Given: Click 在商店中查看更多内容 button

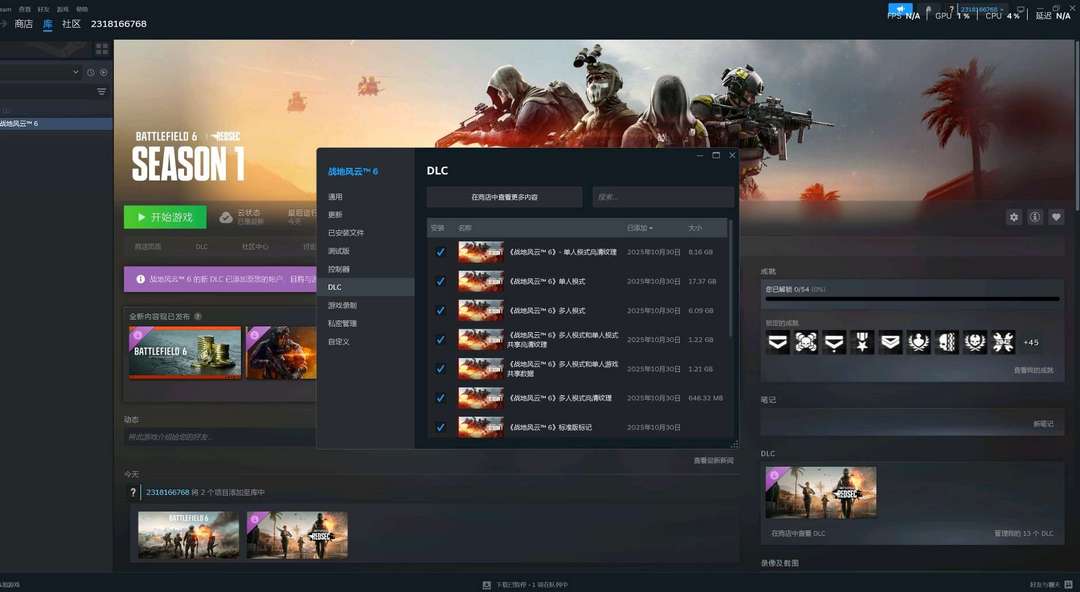Looking at the screenshot, I should click(x=504, y=197).
